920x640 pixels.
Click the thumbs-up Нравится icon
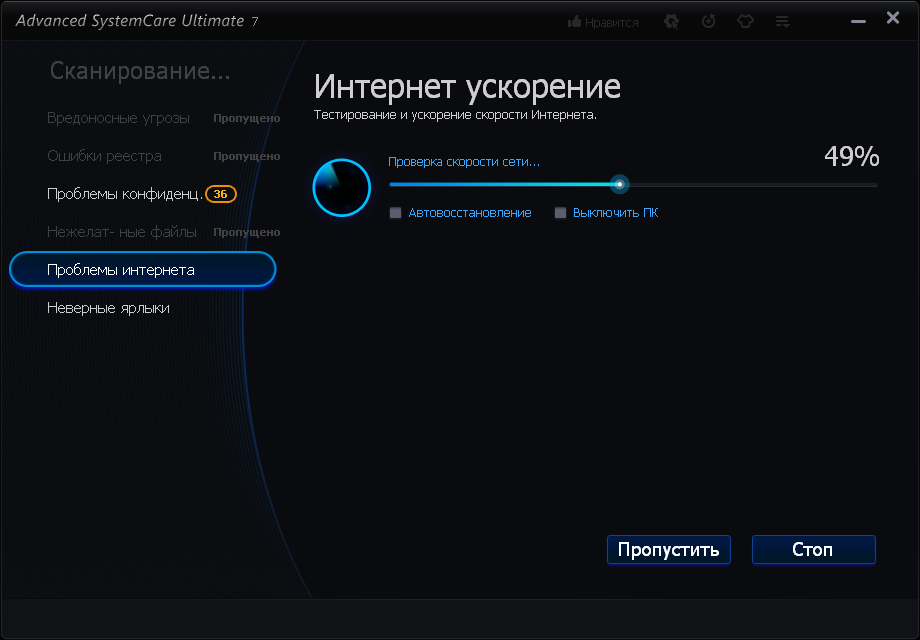(601, 20)
